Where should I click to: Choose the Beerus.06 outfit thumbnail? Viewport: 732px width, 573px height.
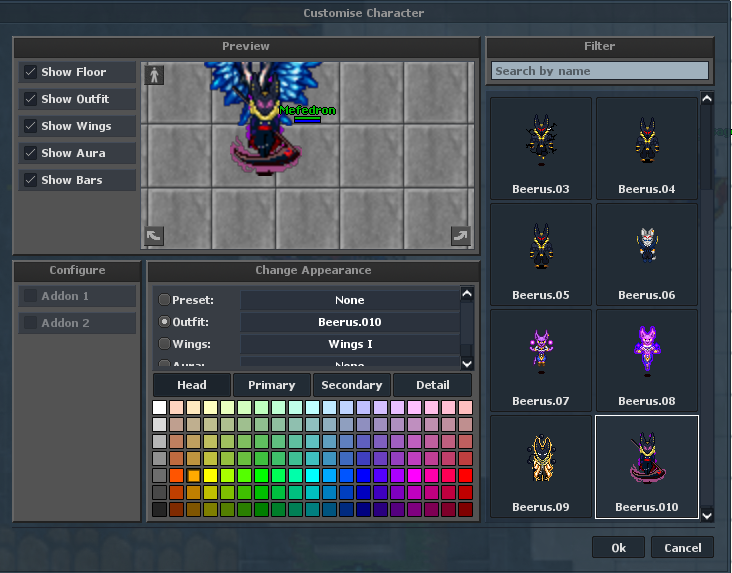click(647, 255)
